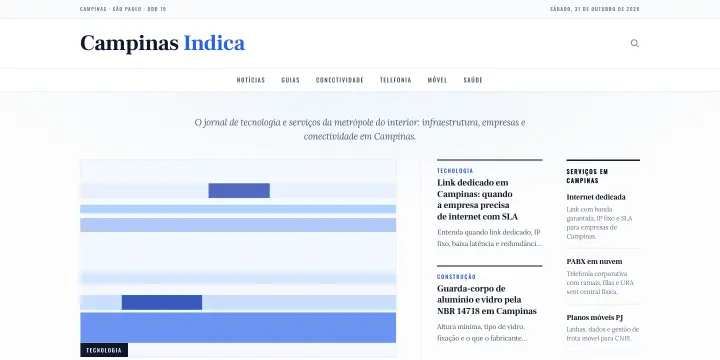Open the Móvel menu item
This screenshot has height=360, width=720.
pyautogui.click(x=437, y=80)
